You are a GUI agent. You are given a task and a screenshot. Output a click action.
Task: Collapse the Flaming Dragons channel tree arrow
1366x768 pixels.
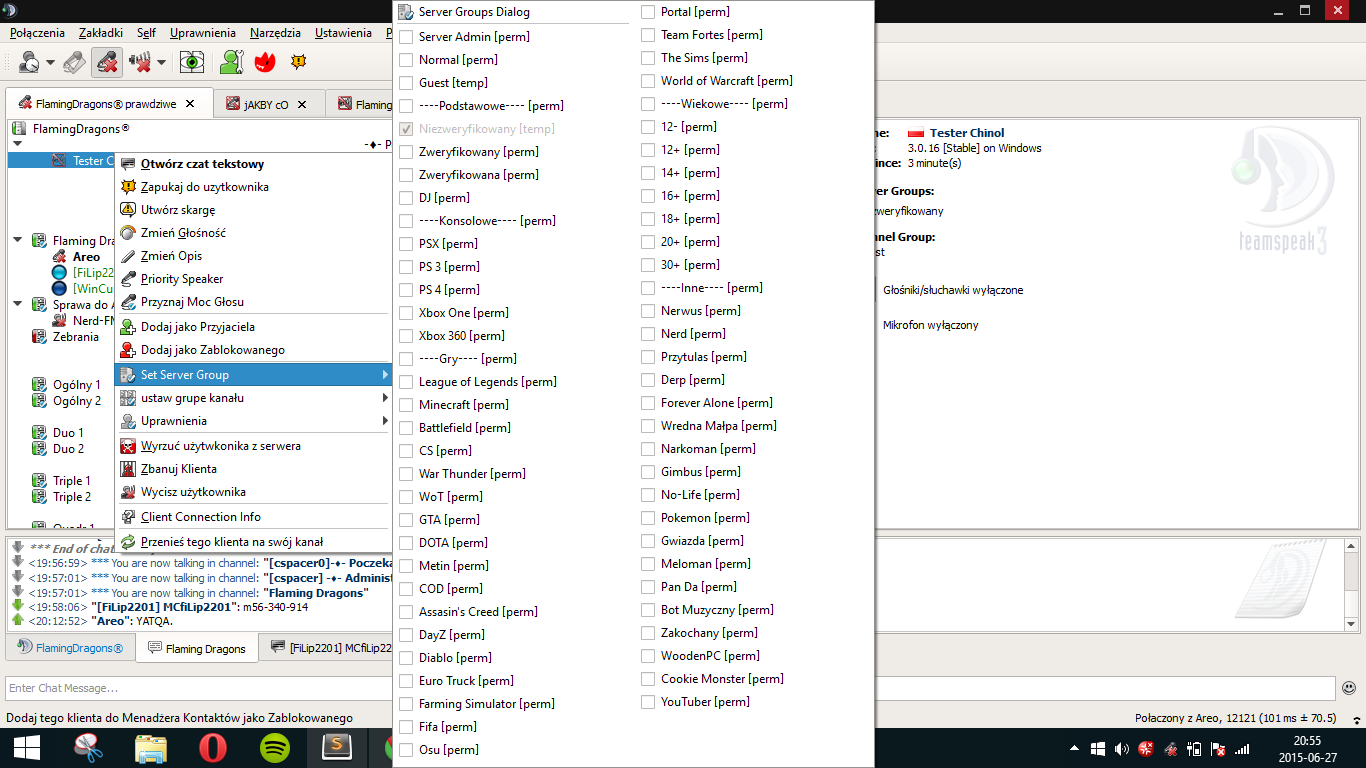tap(18, 240)
